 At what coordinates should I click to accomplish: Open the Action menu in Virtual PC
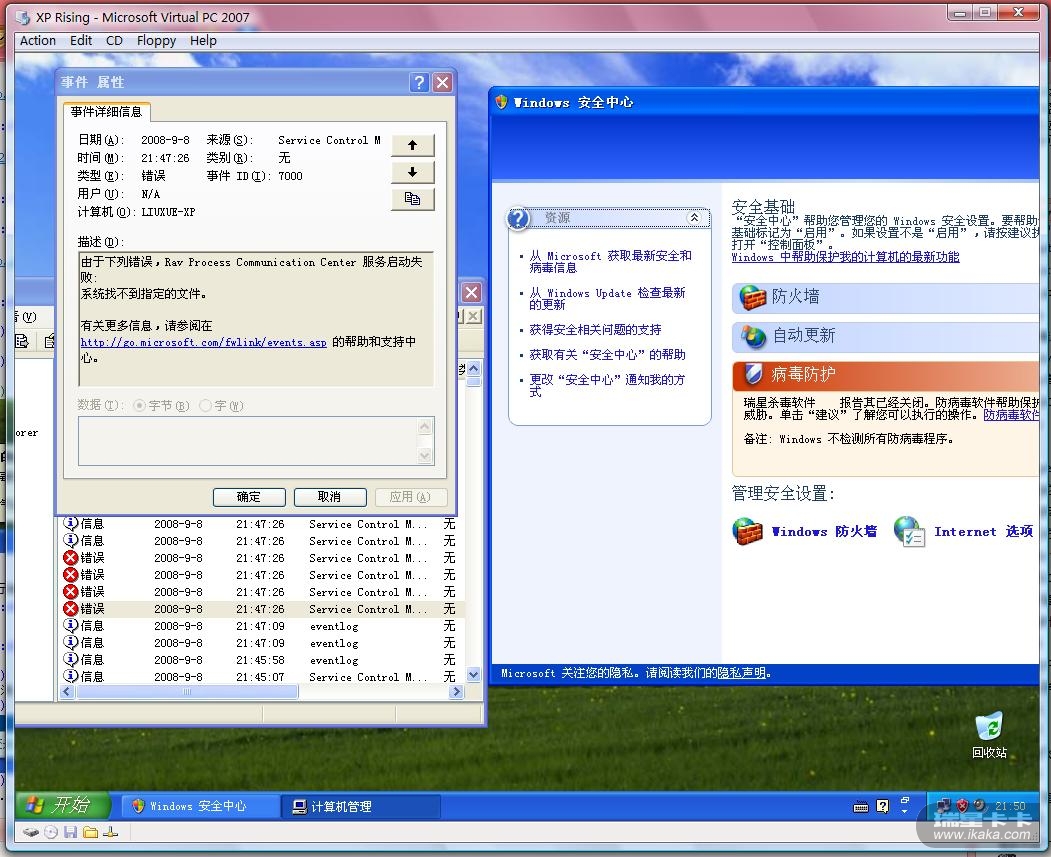(38, 41)
